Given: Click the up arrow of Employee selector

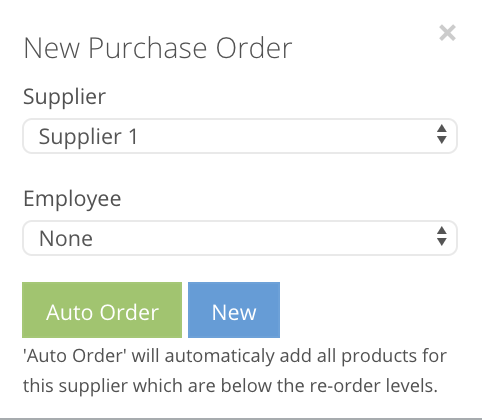Looking at the screenshot, I should [442, 230].
